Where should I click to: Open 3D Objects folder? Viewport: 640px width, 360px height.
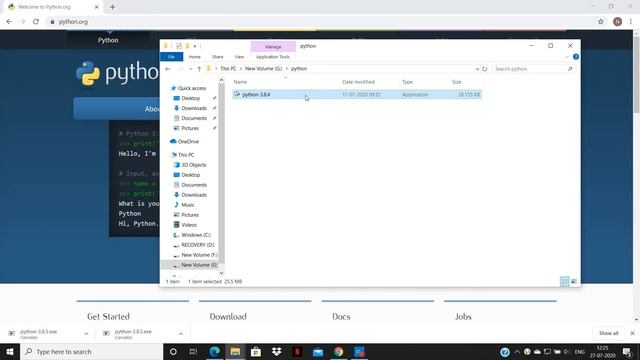pos(193,165)
